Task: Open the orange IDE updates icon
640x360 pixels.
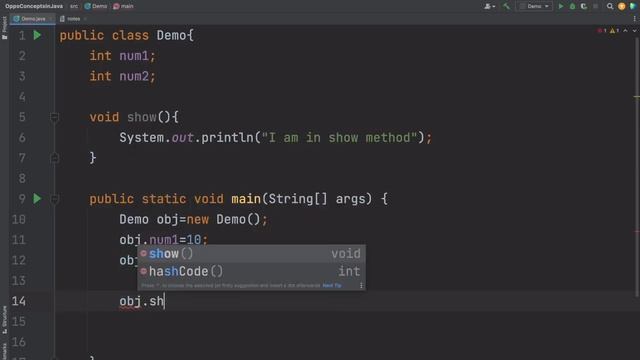Action: pyautogui.click(x=621, y=6)
